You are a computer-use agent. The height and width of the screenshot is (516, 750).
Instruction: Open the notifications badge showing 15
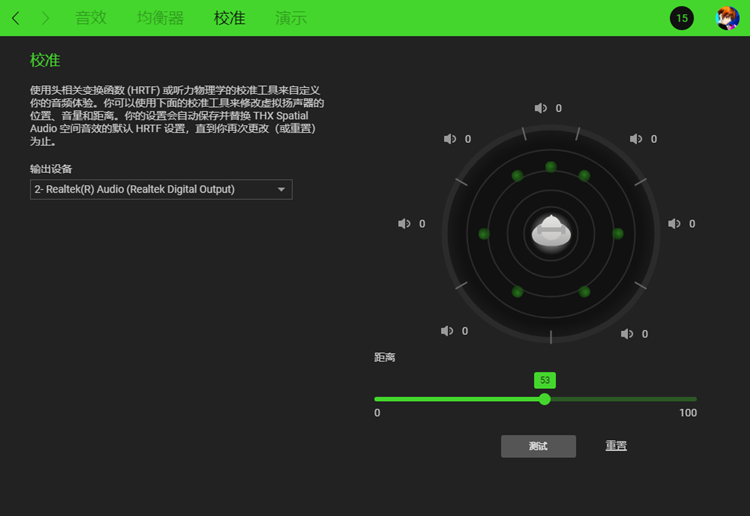click(x=682, y=18)
